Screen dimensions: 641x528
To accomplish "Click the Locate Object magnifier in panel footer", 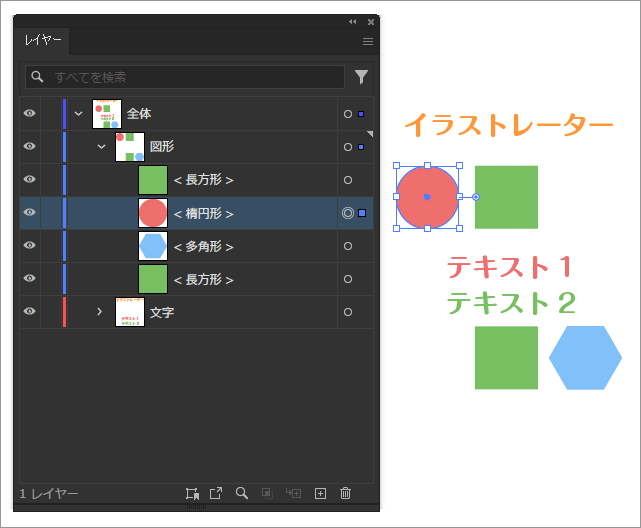I will (242, 493).
